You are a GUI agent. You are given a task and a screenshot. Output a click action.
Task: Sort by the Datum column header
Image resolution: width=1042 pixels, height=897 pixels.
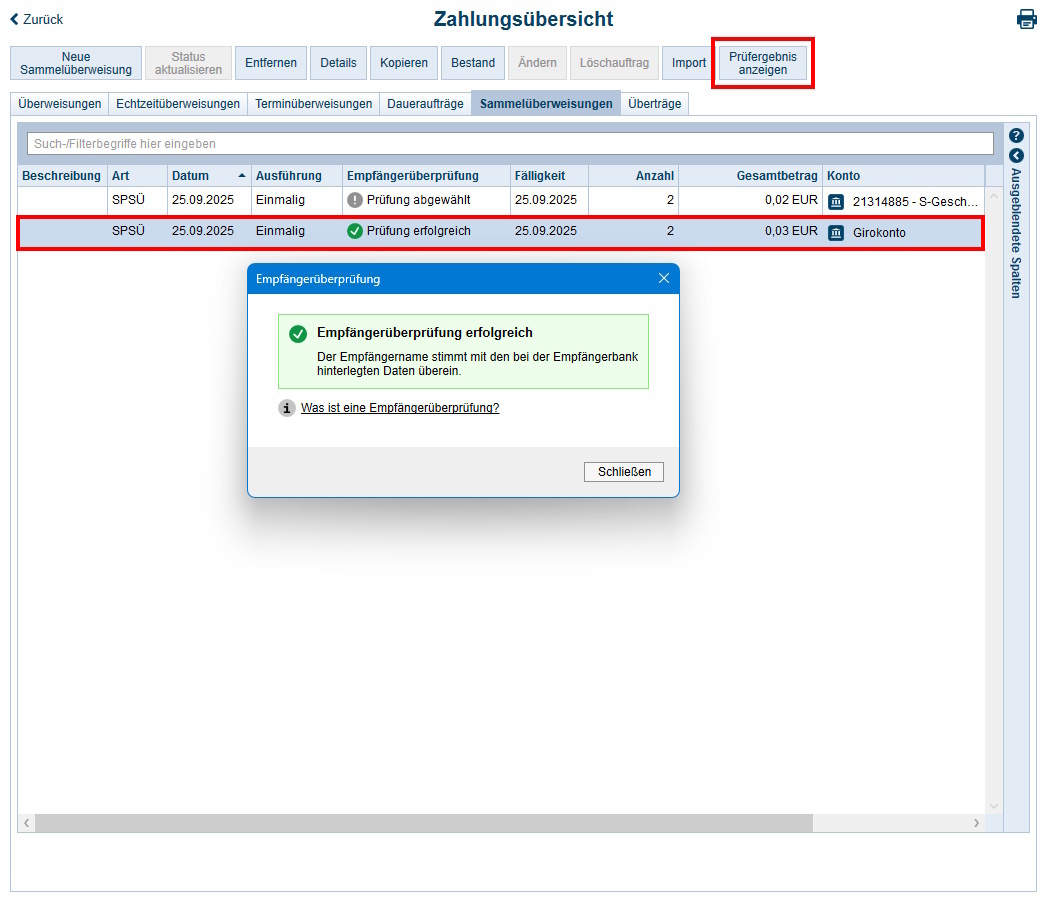point(190,176)
